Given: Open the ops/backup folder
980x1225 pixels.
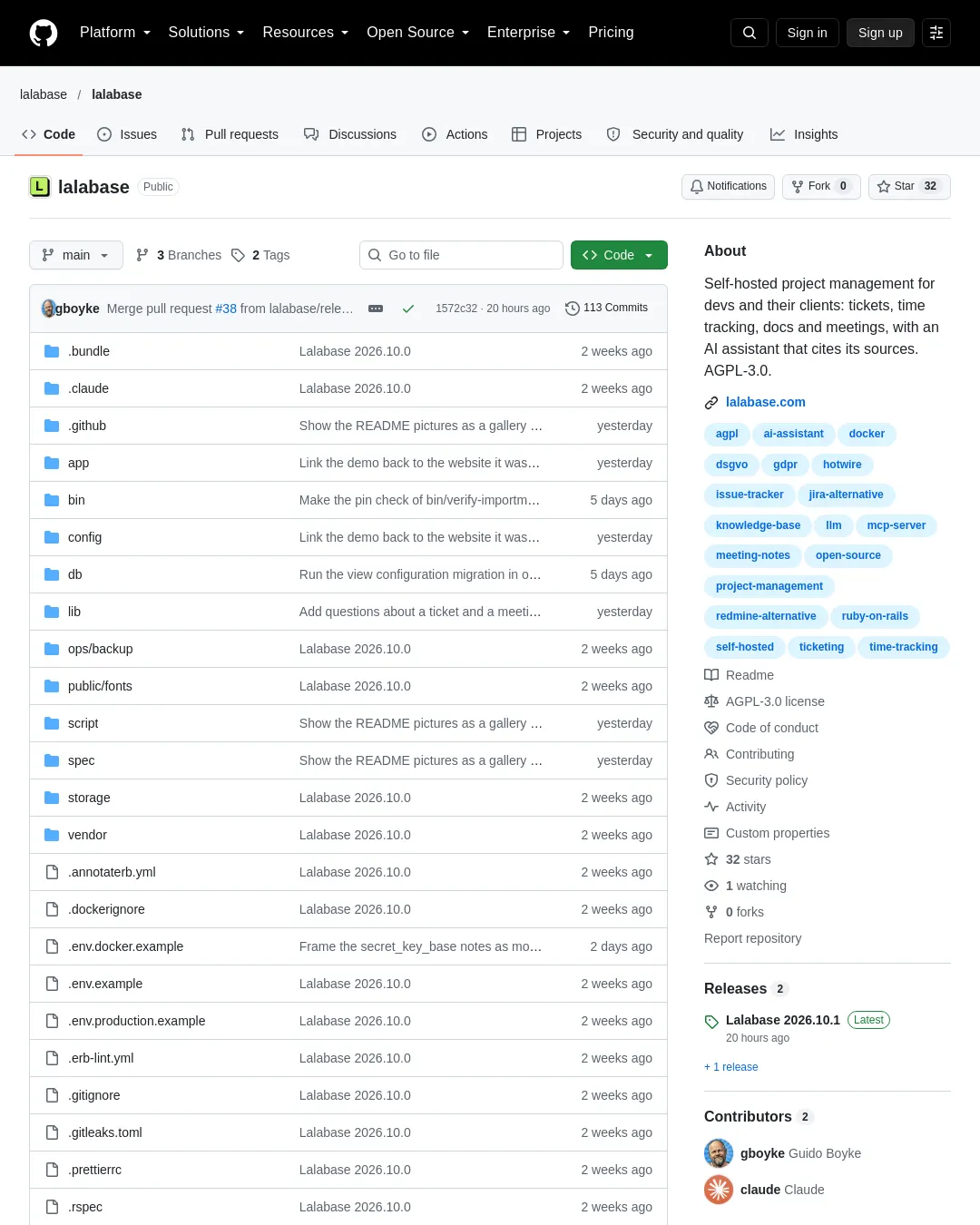Looking at the screenshot, I should click(101, 649).
